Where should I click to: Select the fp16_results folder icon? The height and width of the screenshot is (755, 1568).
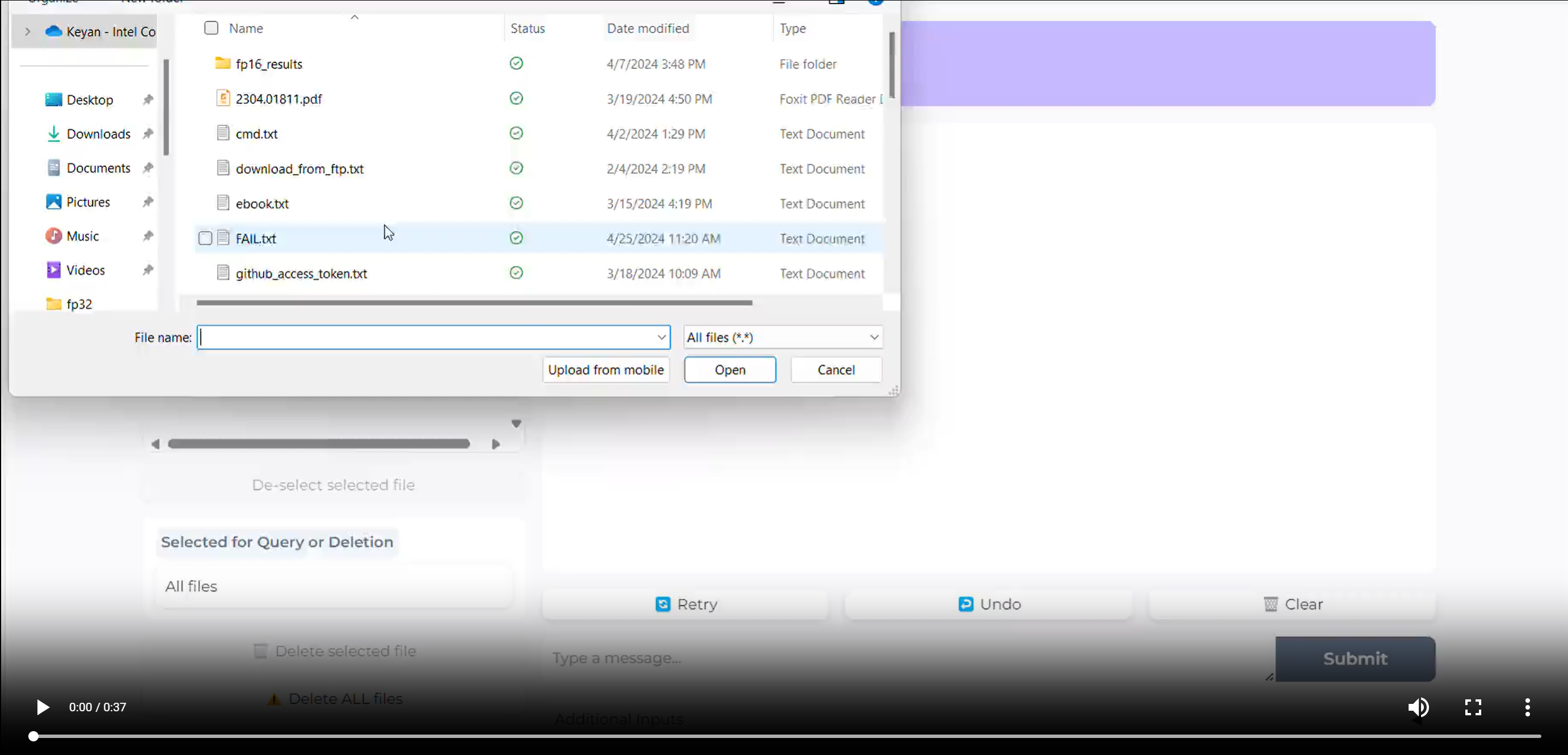223,64
